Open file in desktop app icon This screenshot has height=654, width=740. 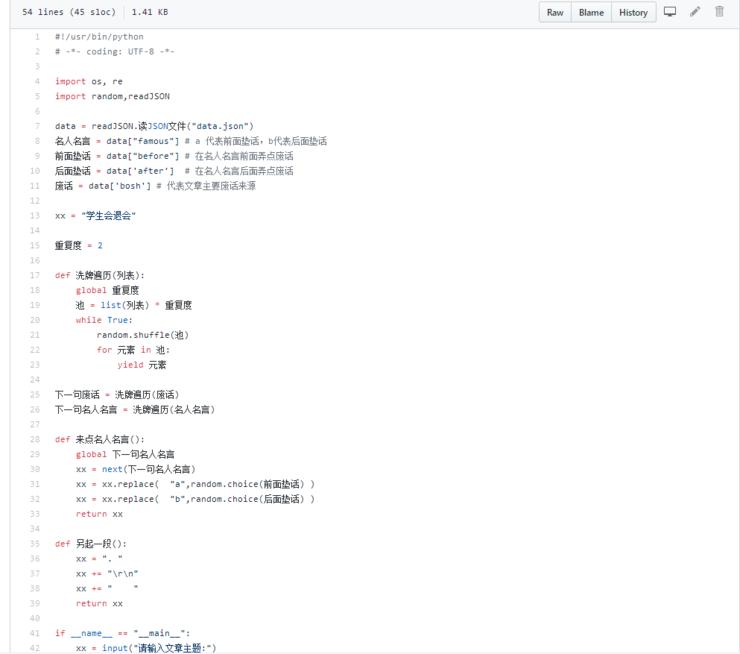tap(670, 12)
